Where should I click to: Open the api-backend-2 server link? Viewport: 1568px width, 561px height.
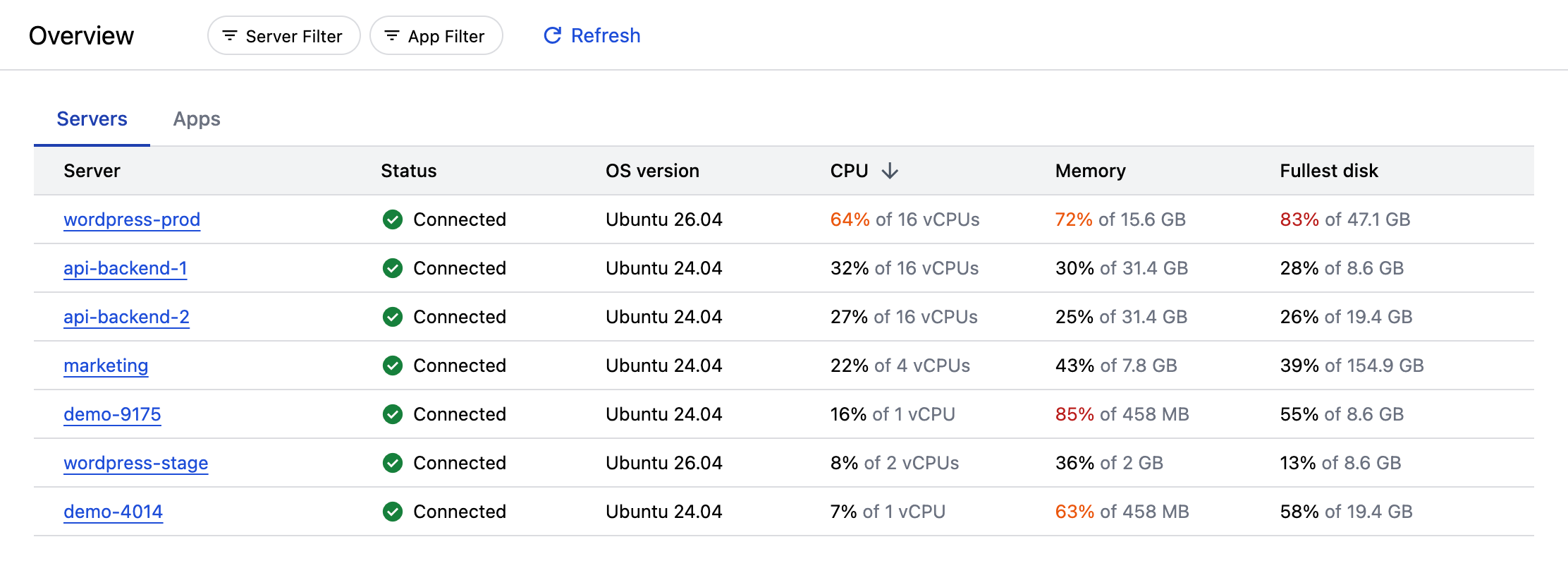tap(126, 317)
